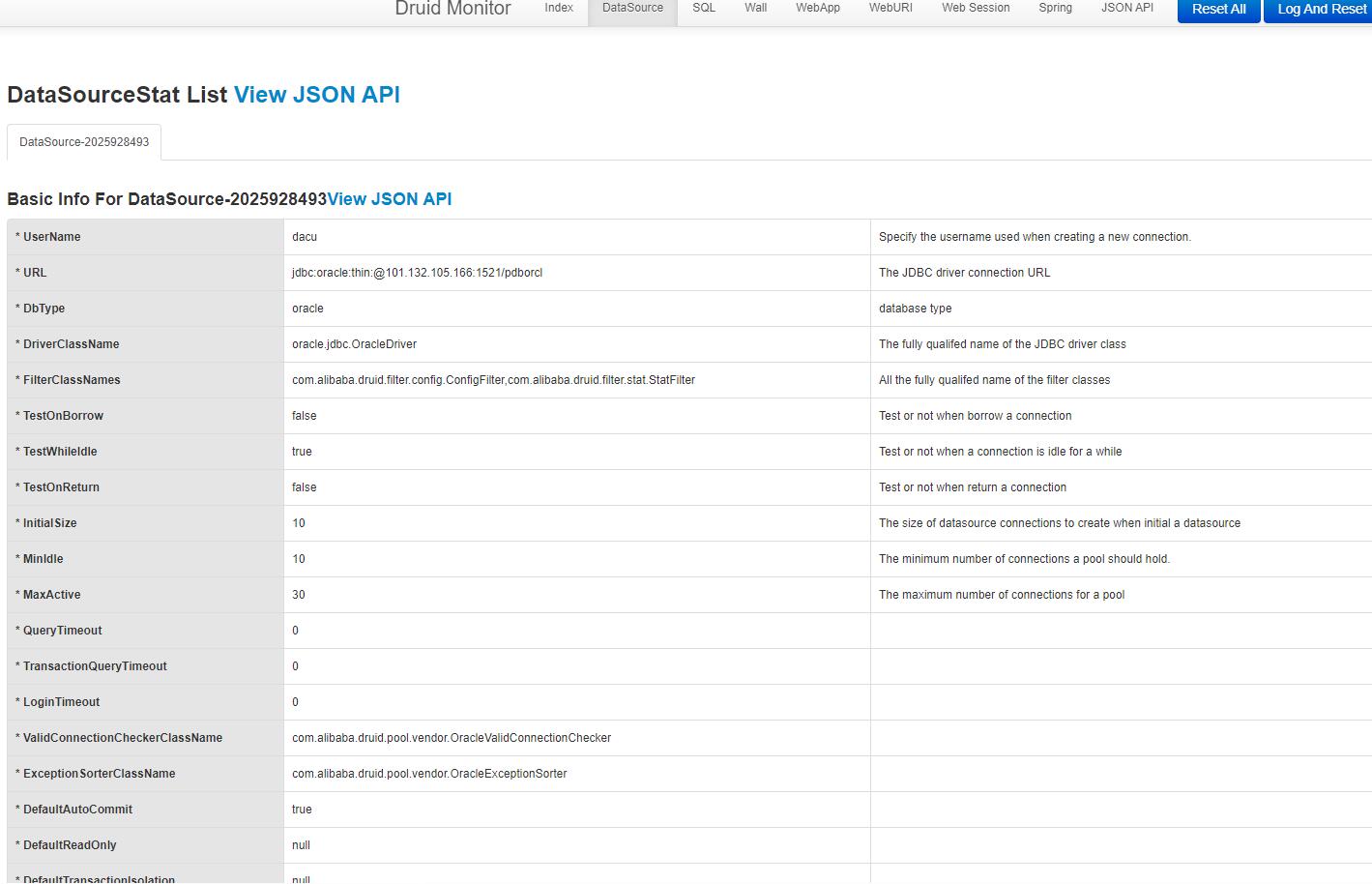Image resolution: width=1372 pixels, height=884 pixels.
Task: Select the DataSource tab in navigation
Action: click(x=632, y=8)
